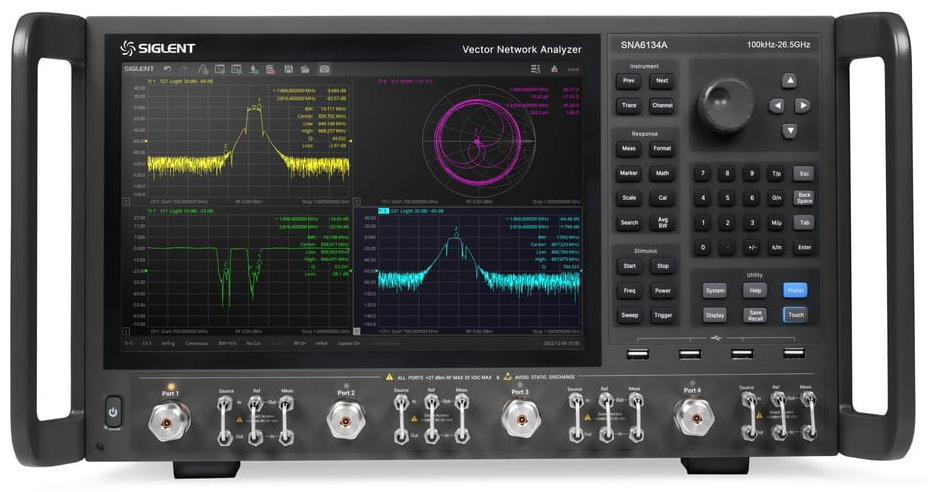This screenshot has height=492, width=928.
Task: Push the right arrow navigation key
Action: click(802, 106)
